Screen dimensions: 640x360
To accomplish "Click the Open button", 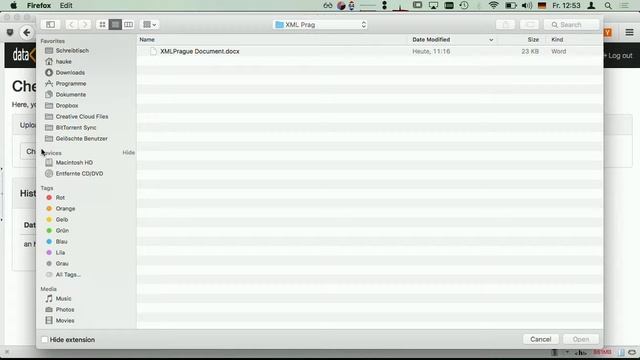I will 580,339.
